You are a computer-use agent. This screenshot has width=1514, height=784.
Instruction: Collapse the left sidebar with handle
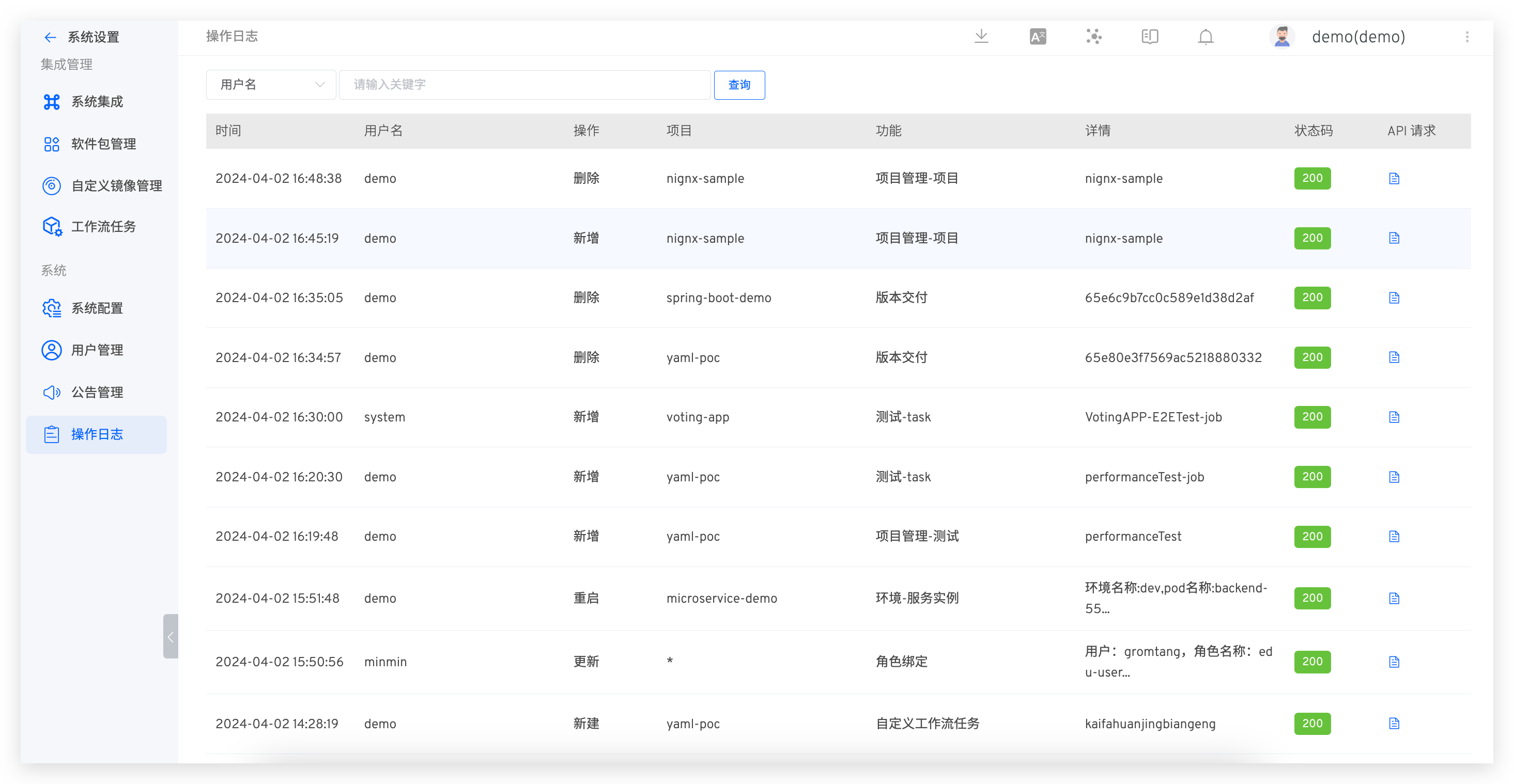(171, 637)
